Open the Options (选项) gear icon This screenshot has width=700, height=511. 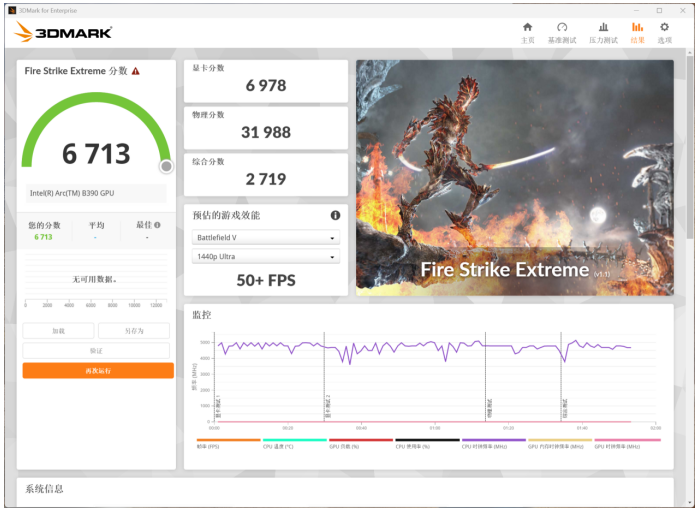[x=664, y=32]
